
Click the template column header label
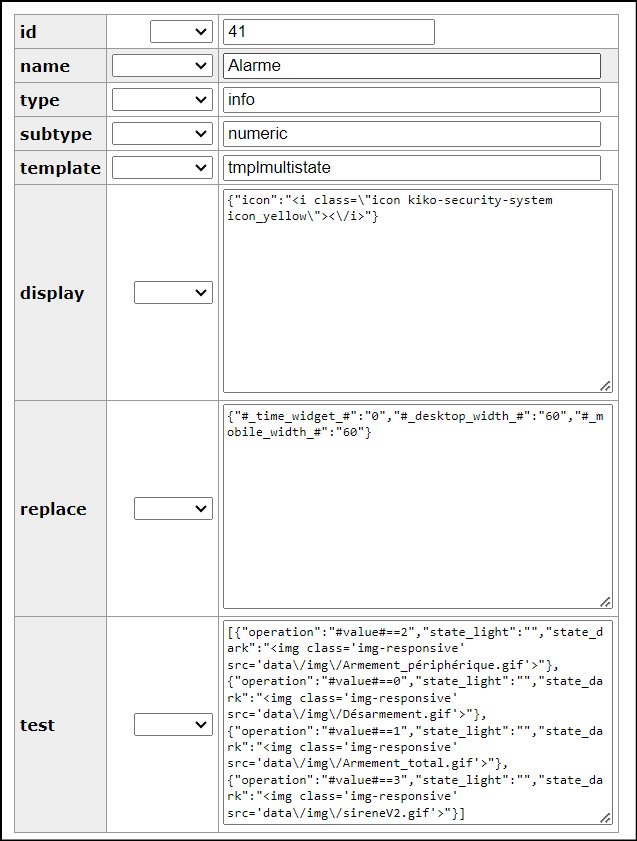(60, 168)
